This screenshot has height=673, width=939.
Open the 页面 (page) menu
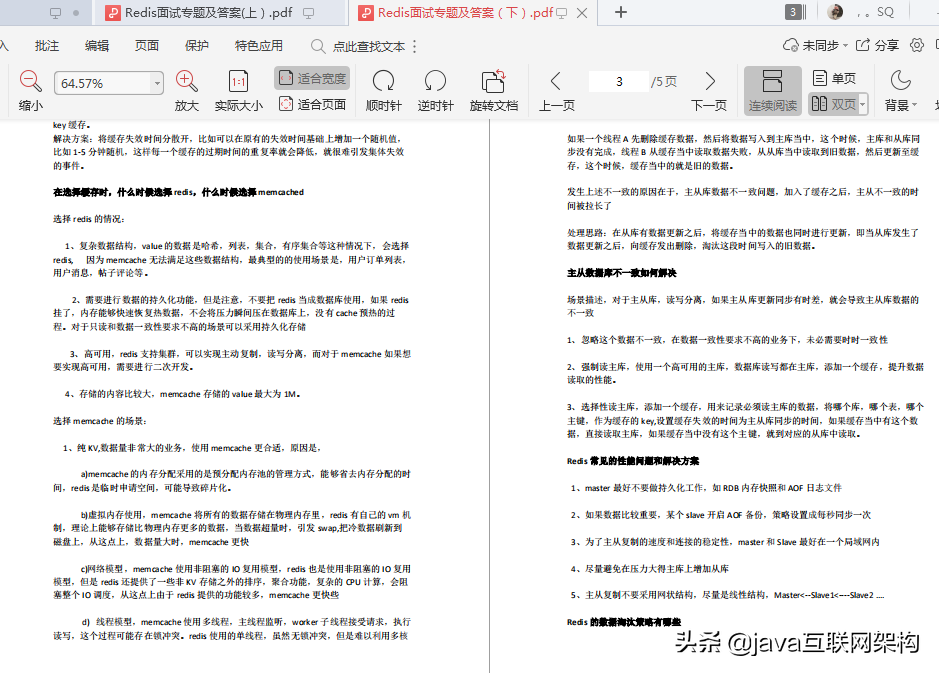(147, 46)
